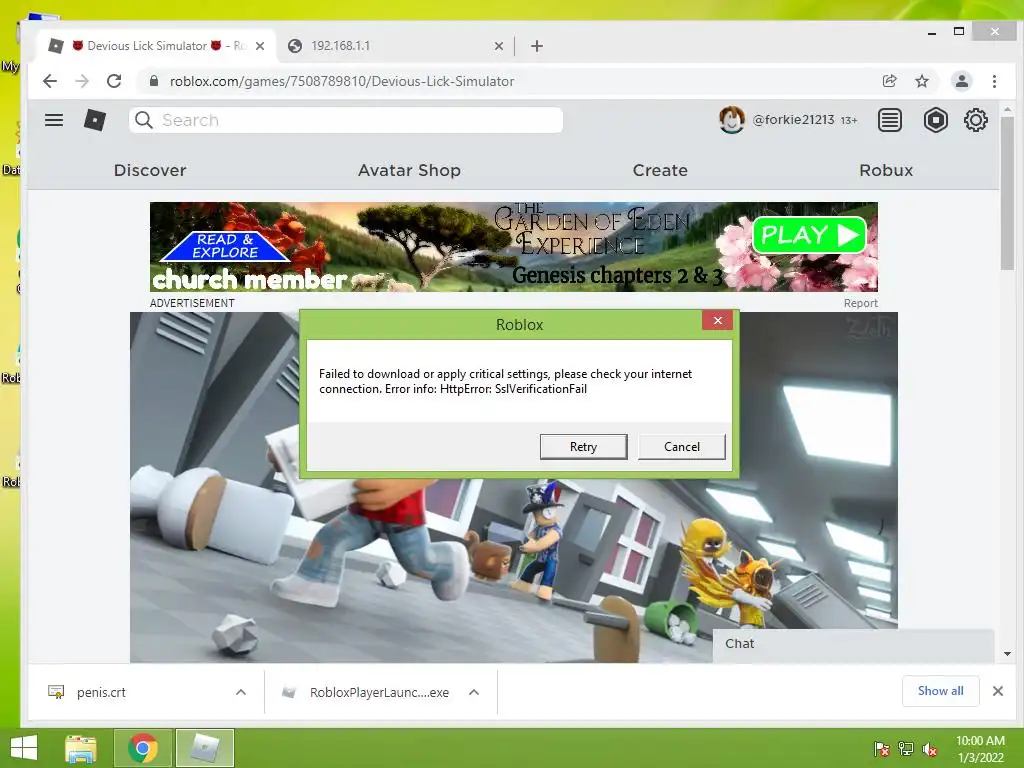
Task: Click the search magnifier icon
Action: [x=144, y=120]
